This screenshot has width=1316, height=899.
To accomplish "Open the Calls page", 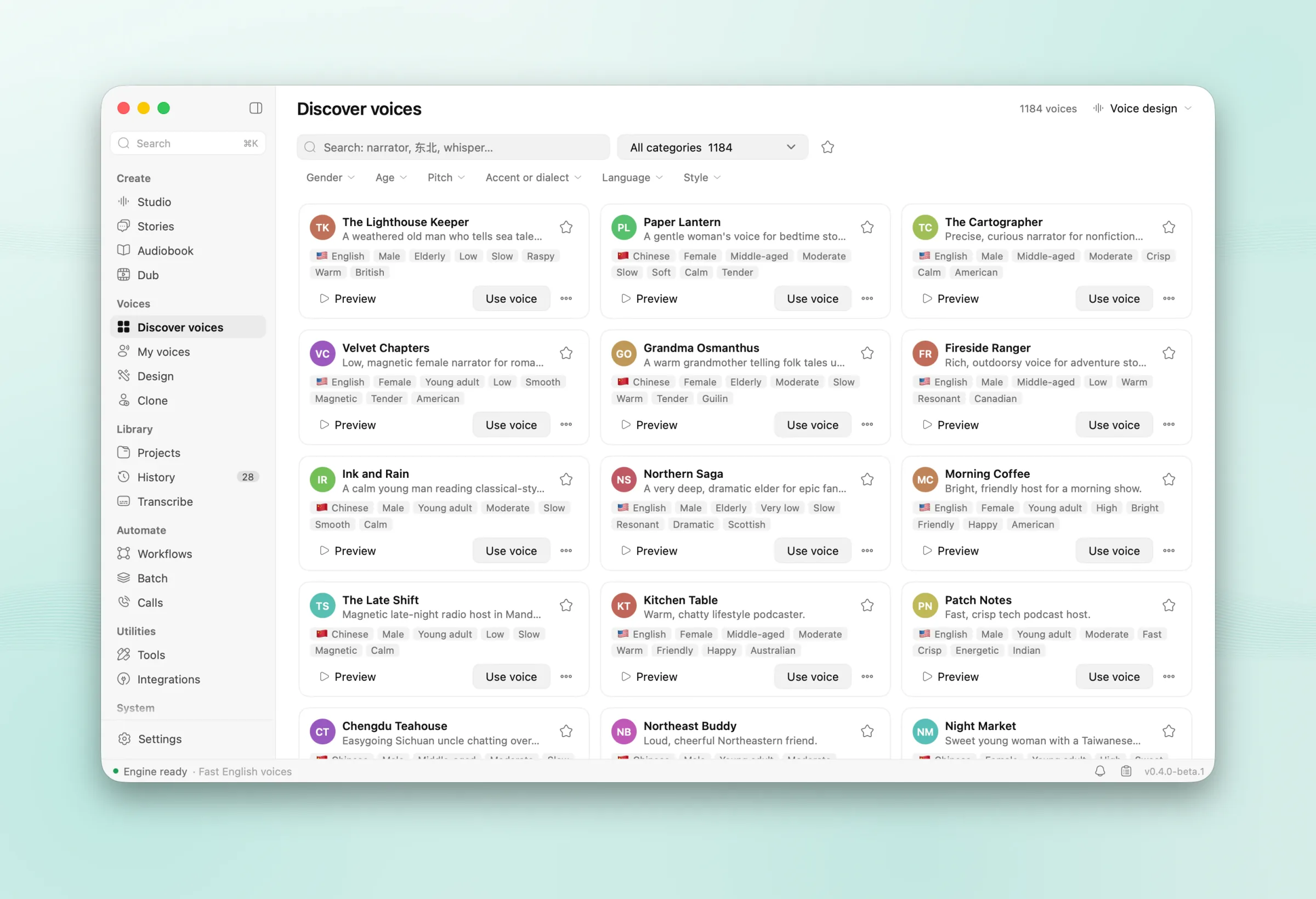I will coord(188,602).
